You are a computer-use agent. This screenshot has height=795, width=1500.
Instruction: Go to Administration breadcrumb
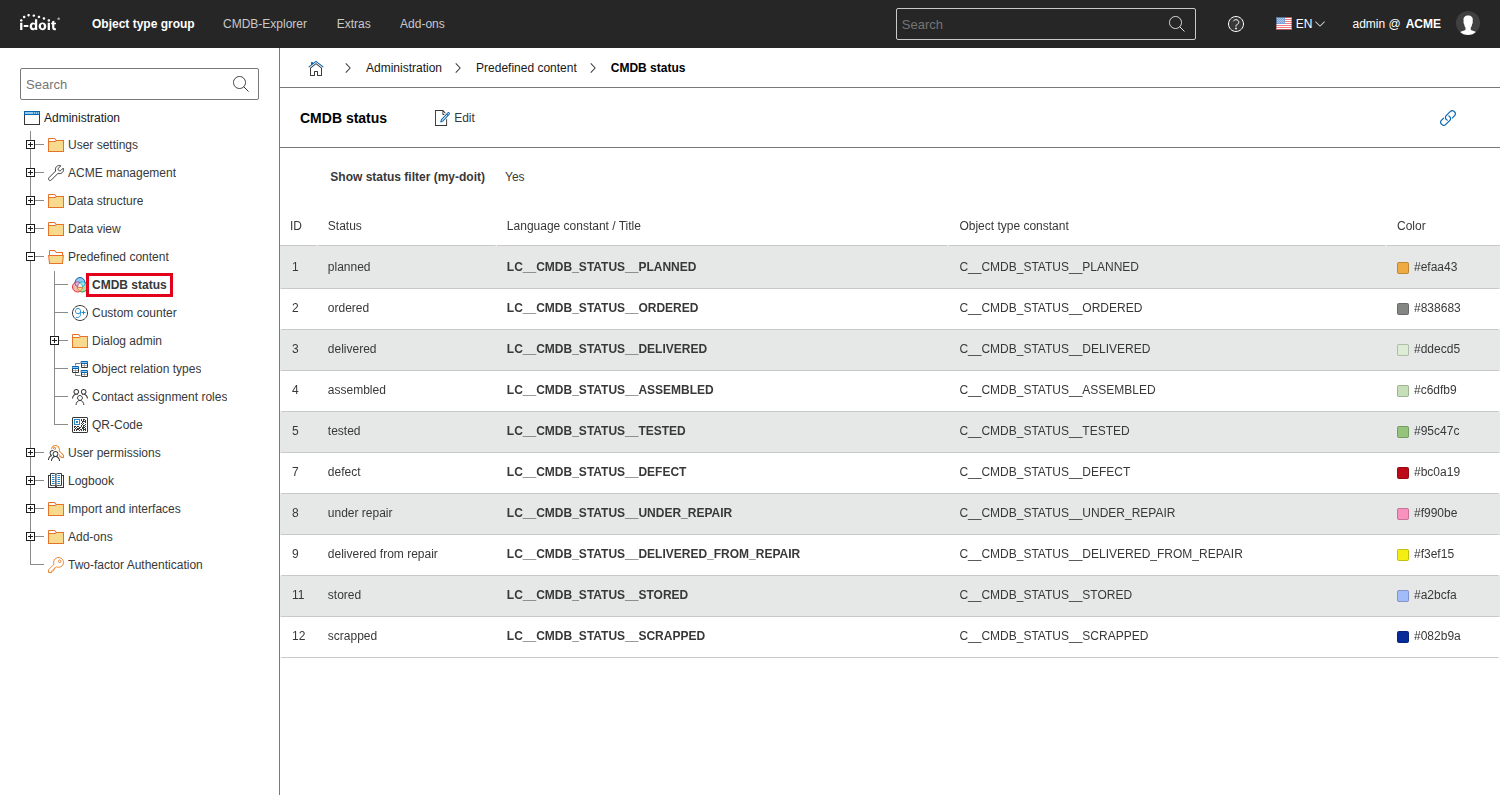(x=404, y=68)
